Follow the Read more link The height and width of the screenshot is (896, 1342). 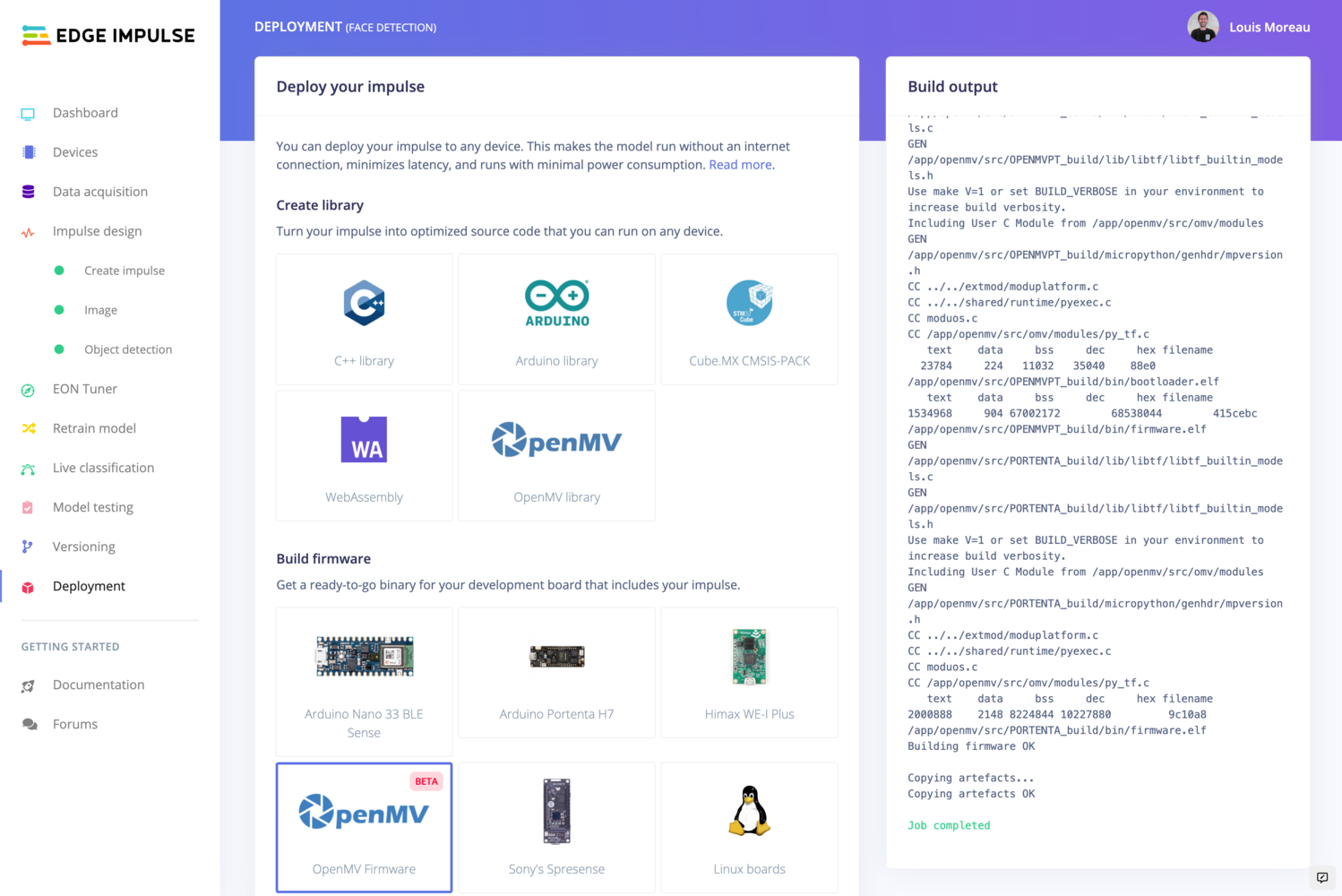coord(740,165)
